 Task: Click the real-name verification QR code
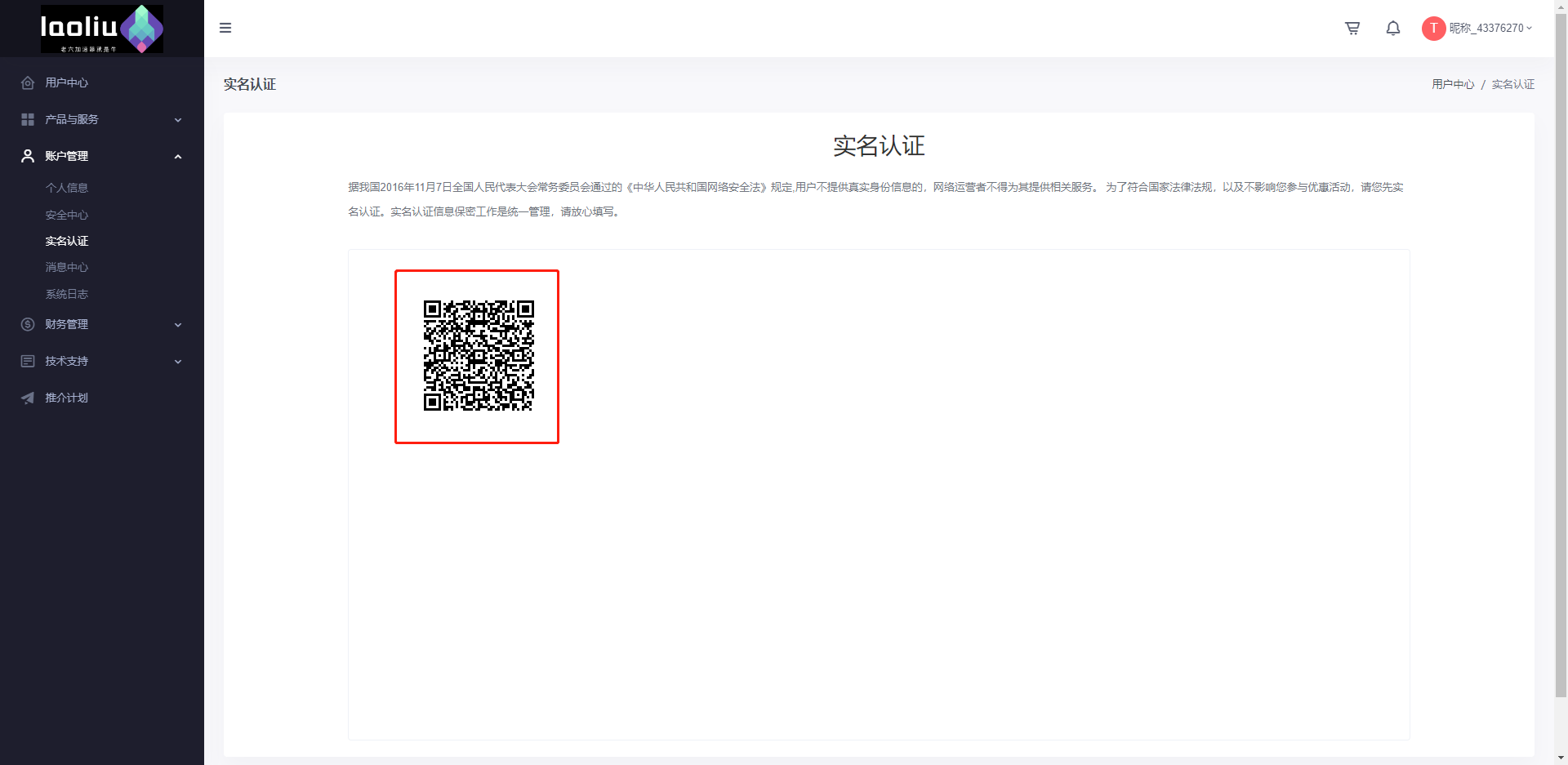point(477,356)
